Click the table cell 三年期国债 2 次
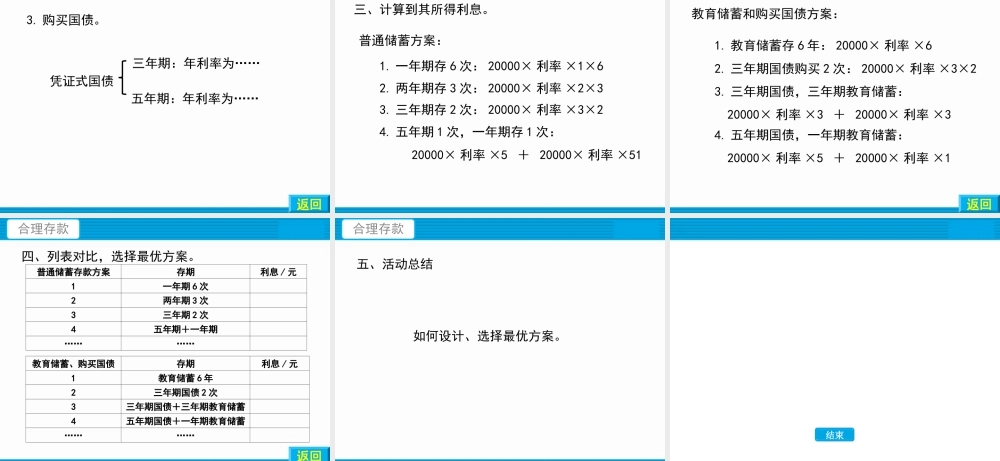 point(186,393)
